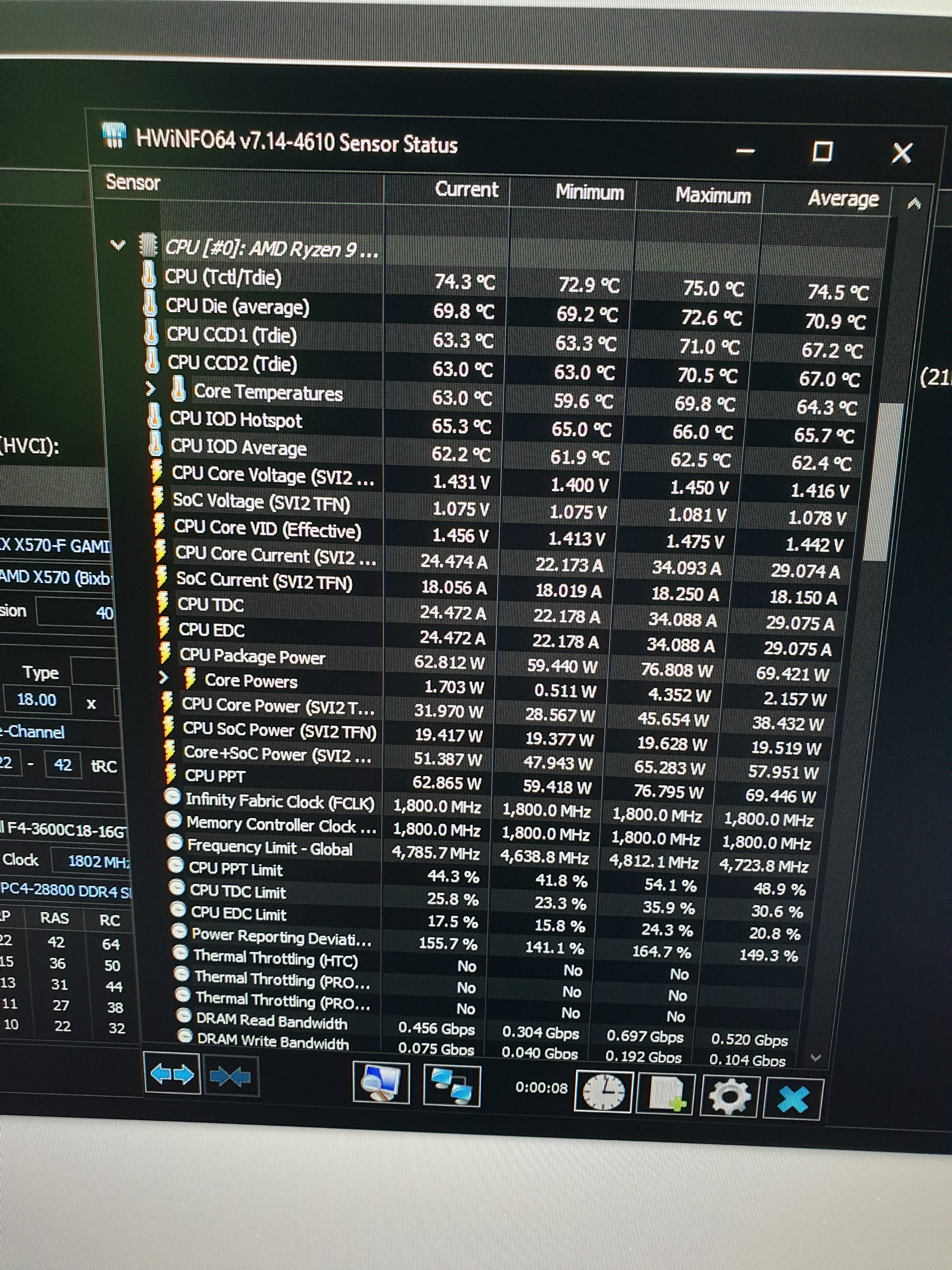Click lightning icon beside Core Powers
Image resolution: width=952 pixels, height=1270 pixels.
[190, 678]
